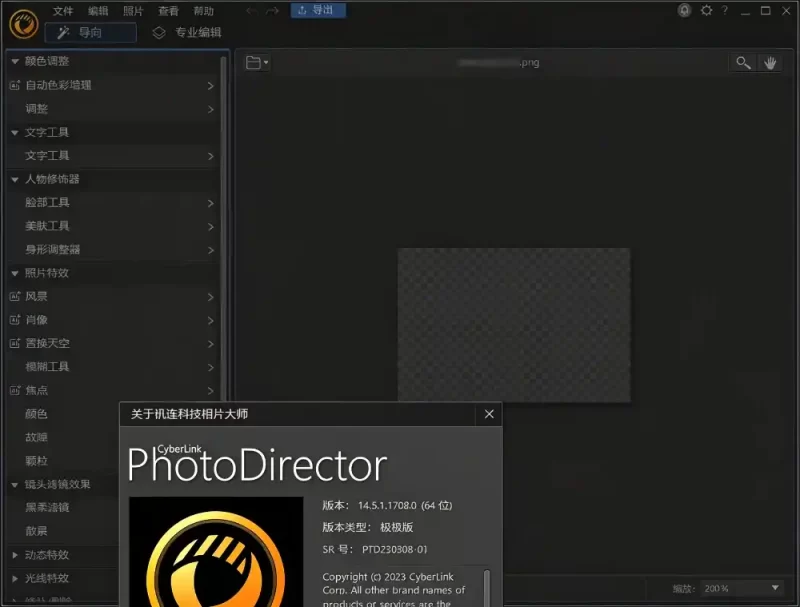Image resolution: width=800 pixels, height=607 pixels.
Task: Open the 焦点 effect
Action: (112, 390)
